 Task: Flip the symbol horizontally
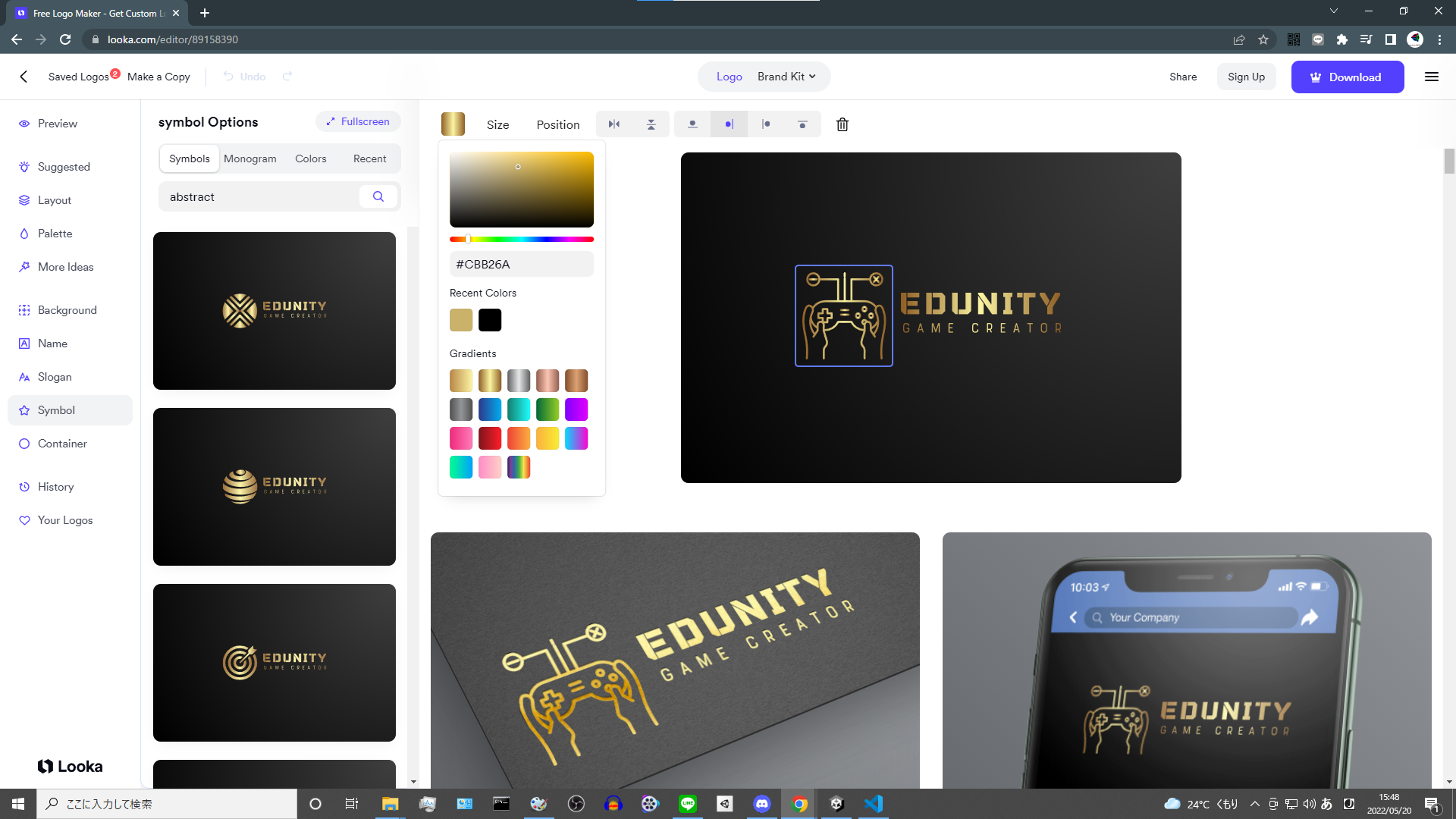614,124
